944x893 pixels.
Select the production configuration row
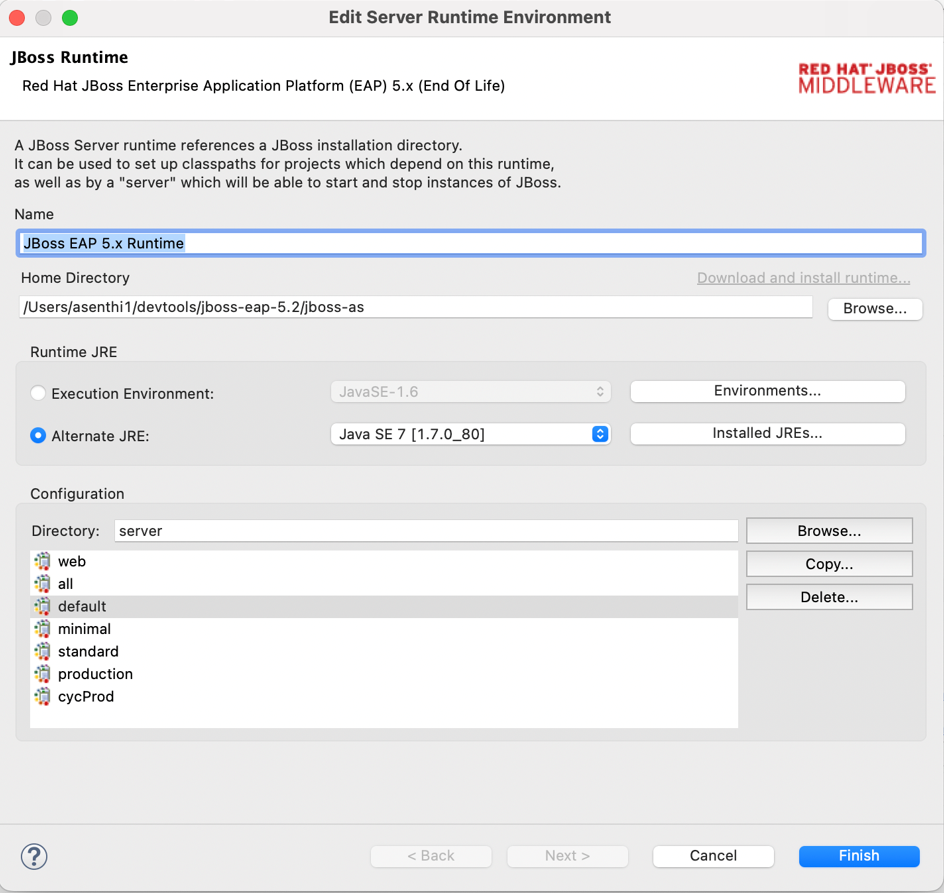point(384,674)
